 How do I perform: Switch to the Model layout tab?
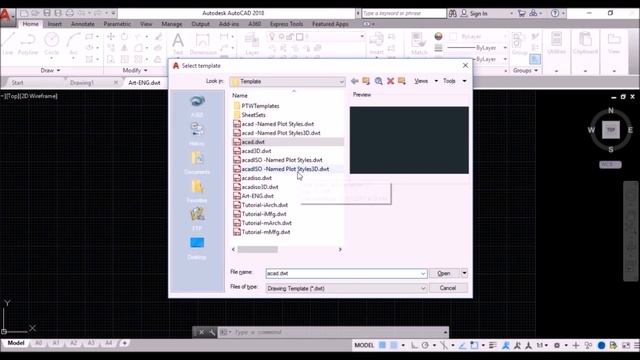tap(16, 343)
